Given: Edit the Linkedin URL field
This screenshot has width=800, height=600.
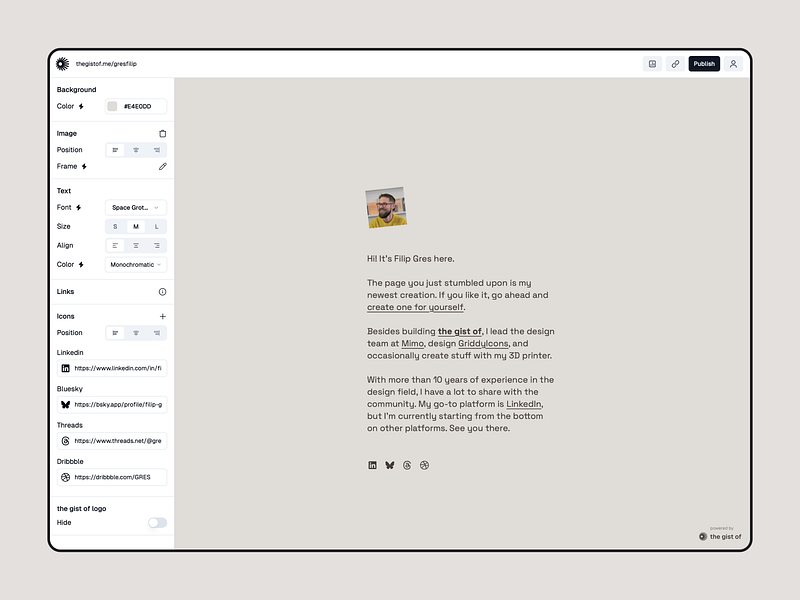Looking at the screenshot, I should (x=112, y=368).
